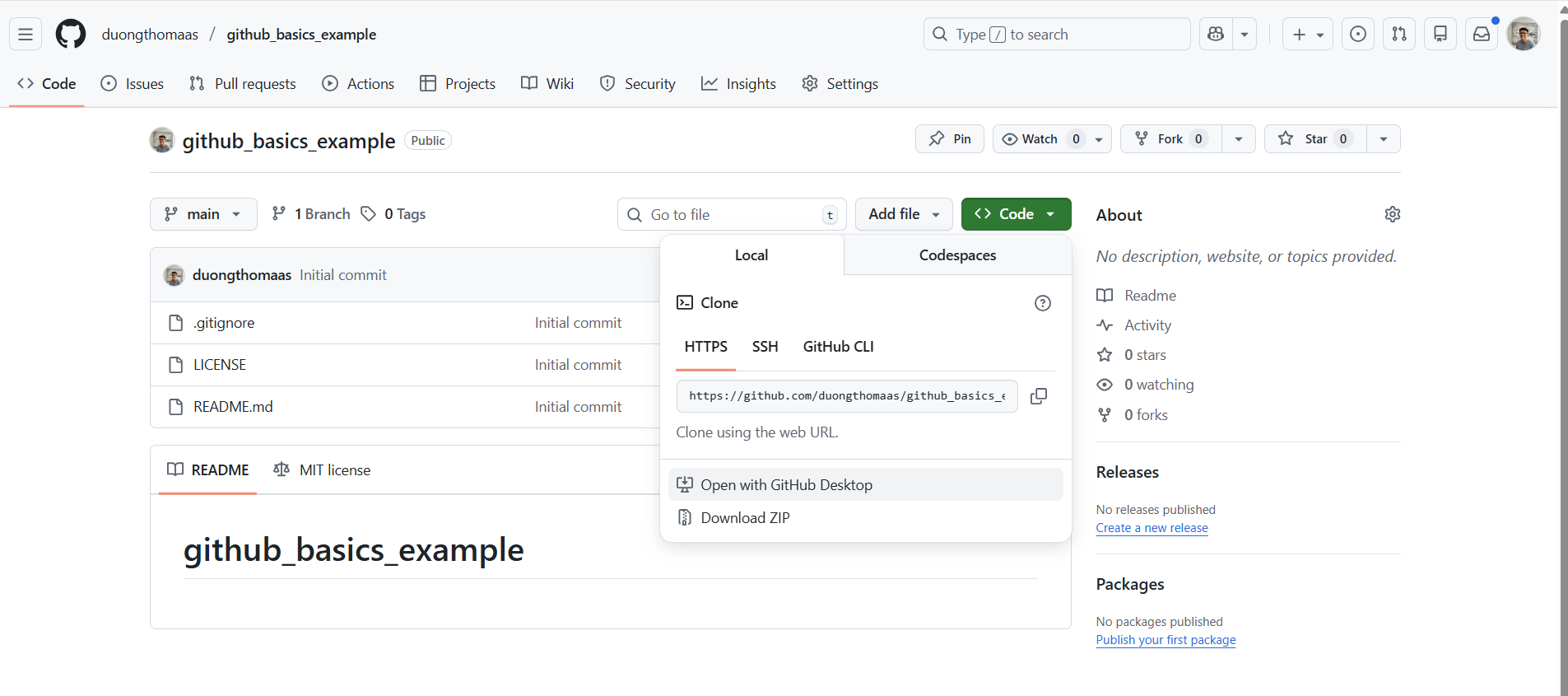
Task: Toggle Watch on this repository
Action: click(x=1040, y=139)
